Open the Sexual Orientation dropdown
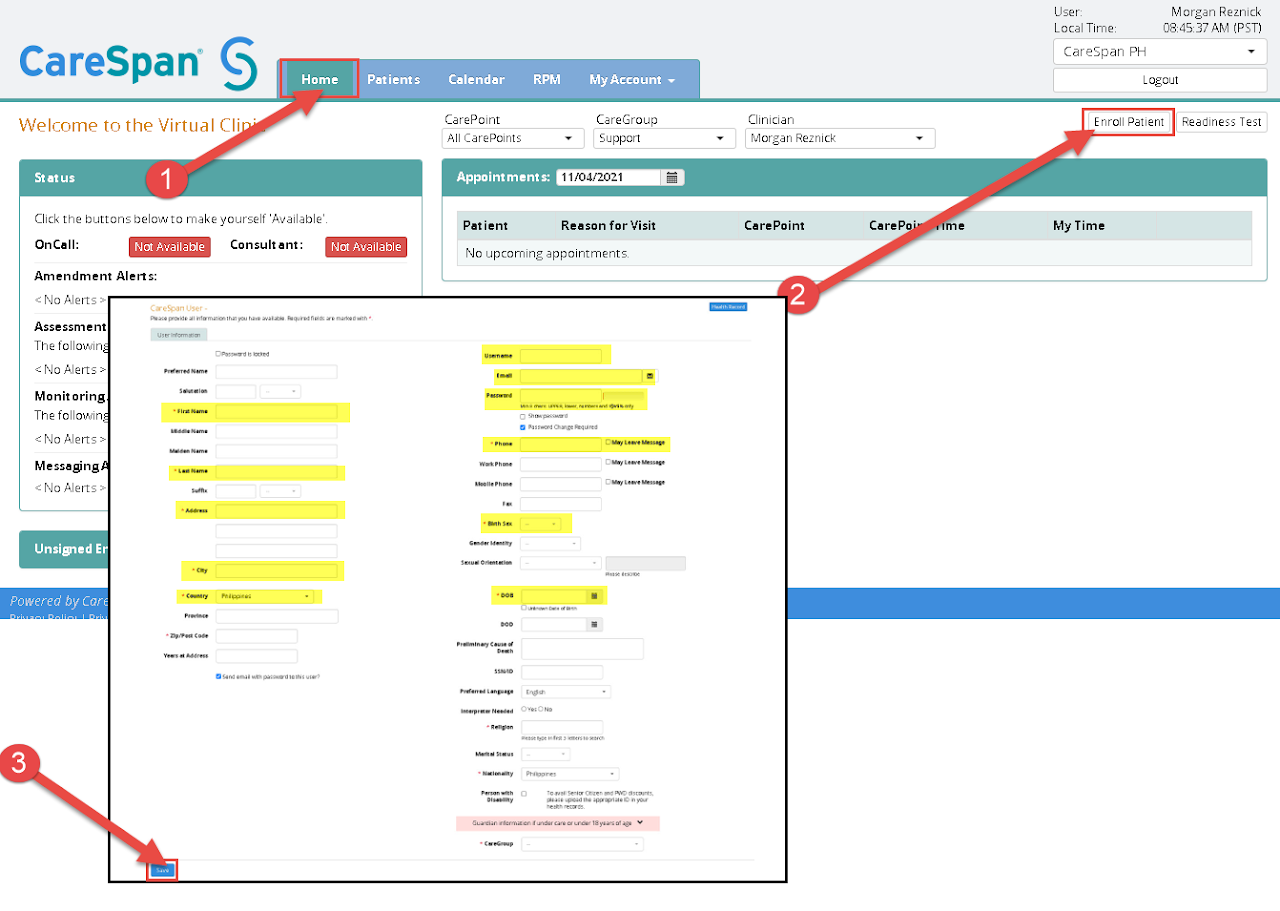The image size is (1280, 911). 561,563
